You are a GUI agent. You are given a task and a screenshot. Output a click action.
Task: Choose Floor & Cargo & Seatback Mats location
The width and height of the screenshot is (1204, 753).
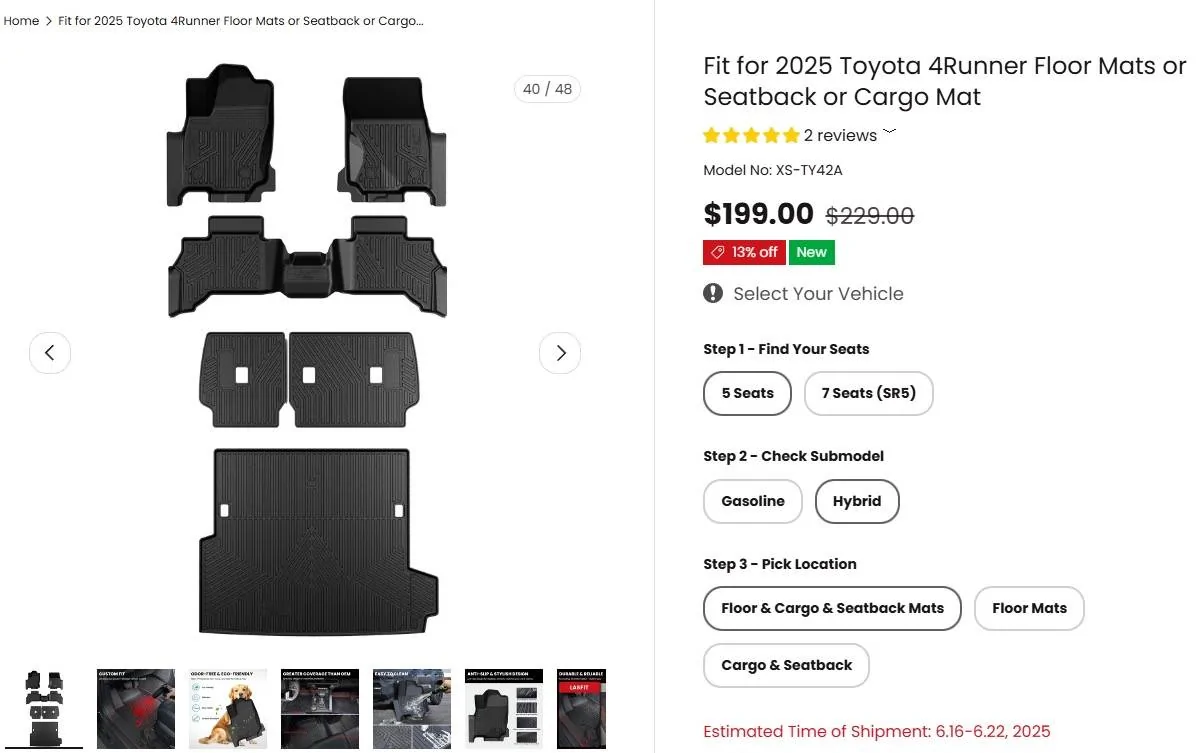pyautogui.click(x=831, y=608)
